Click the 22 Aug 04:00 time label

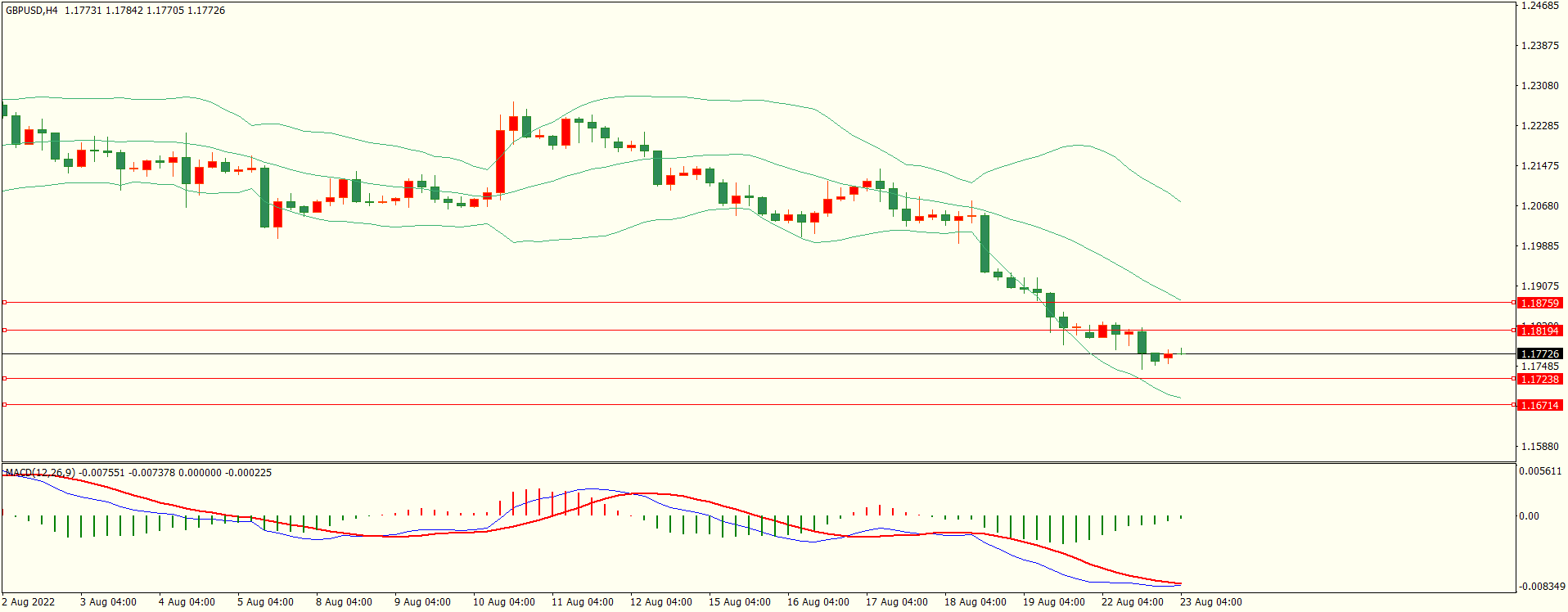[x=1133, y=602]
